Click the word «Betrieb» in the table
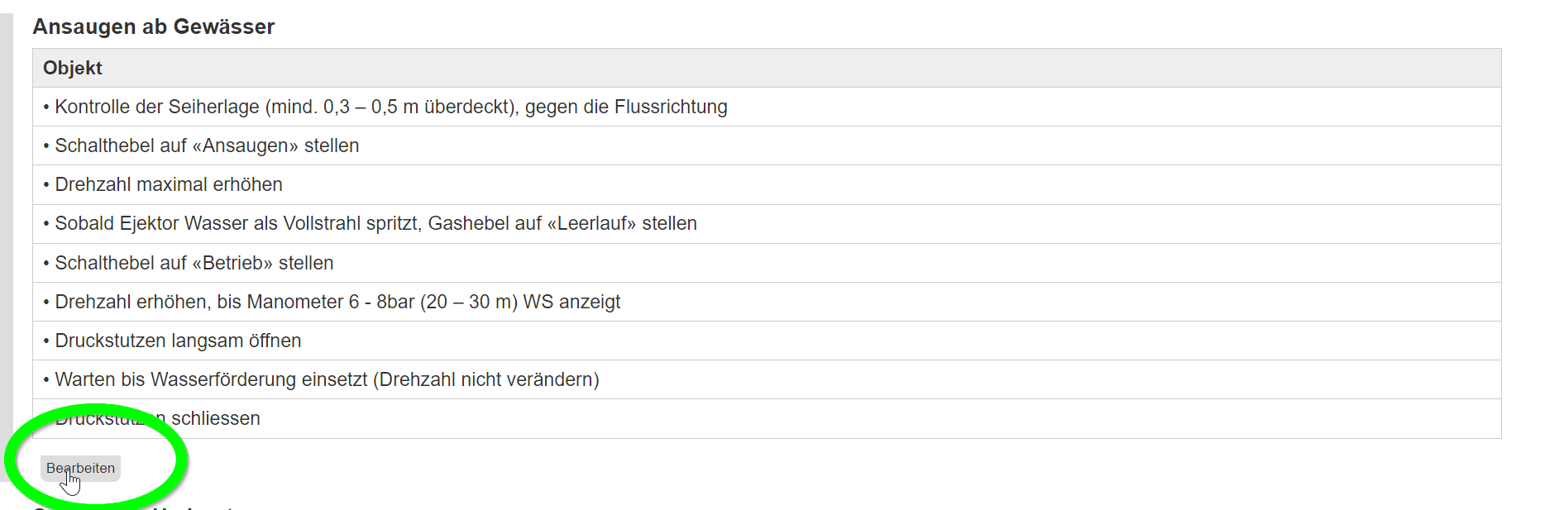This screenshot has width=1568, height=510. (x=232, y=263)
